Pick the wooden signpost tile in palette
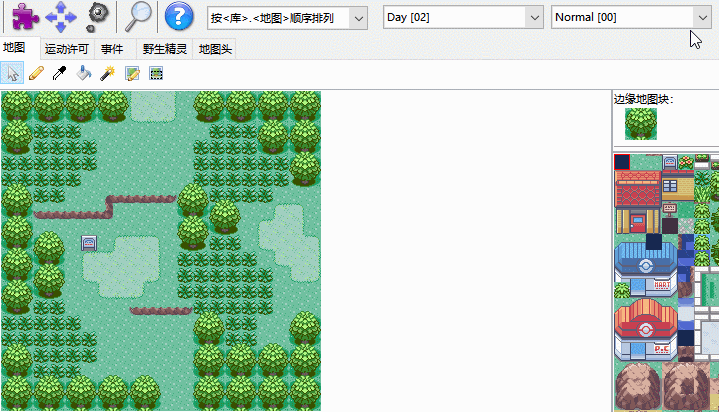The height and width of the screenshot is (412, 719). coord(669,209)
